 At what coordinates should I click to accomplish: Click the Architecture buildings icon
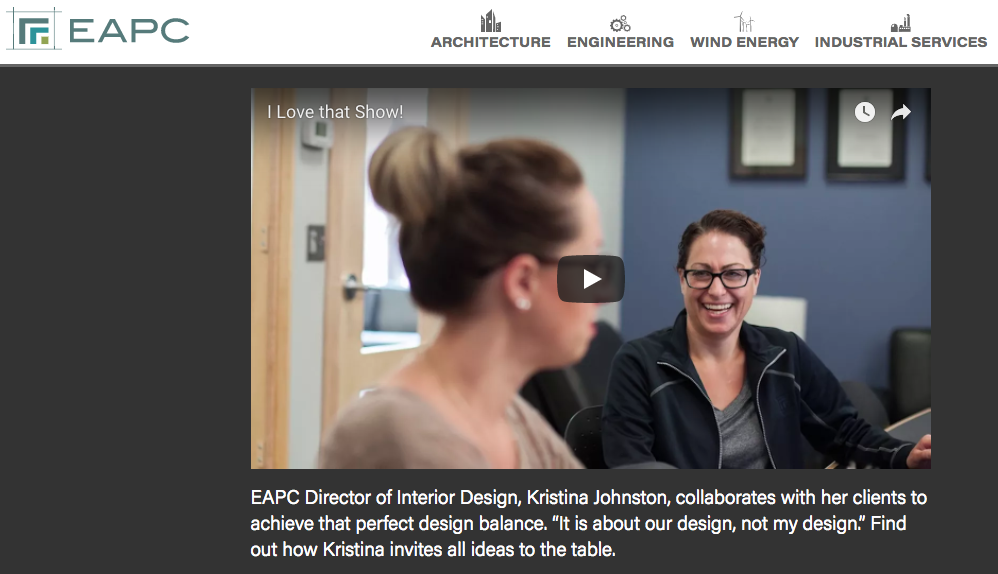pyautogui.click(x=490, y=21)
